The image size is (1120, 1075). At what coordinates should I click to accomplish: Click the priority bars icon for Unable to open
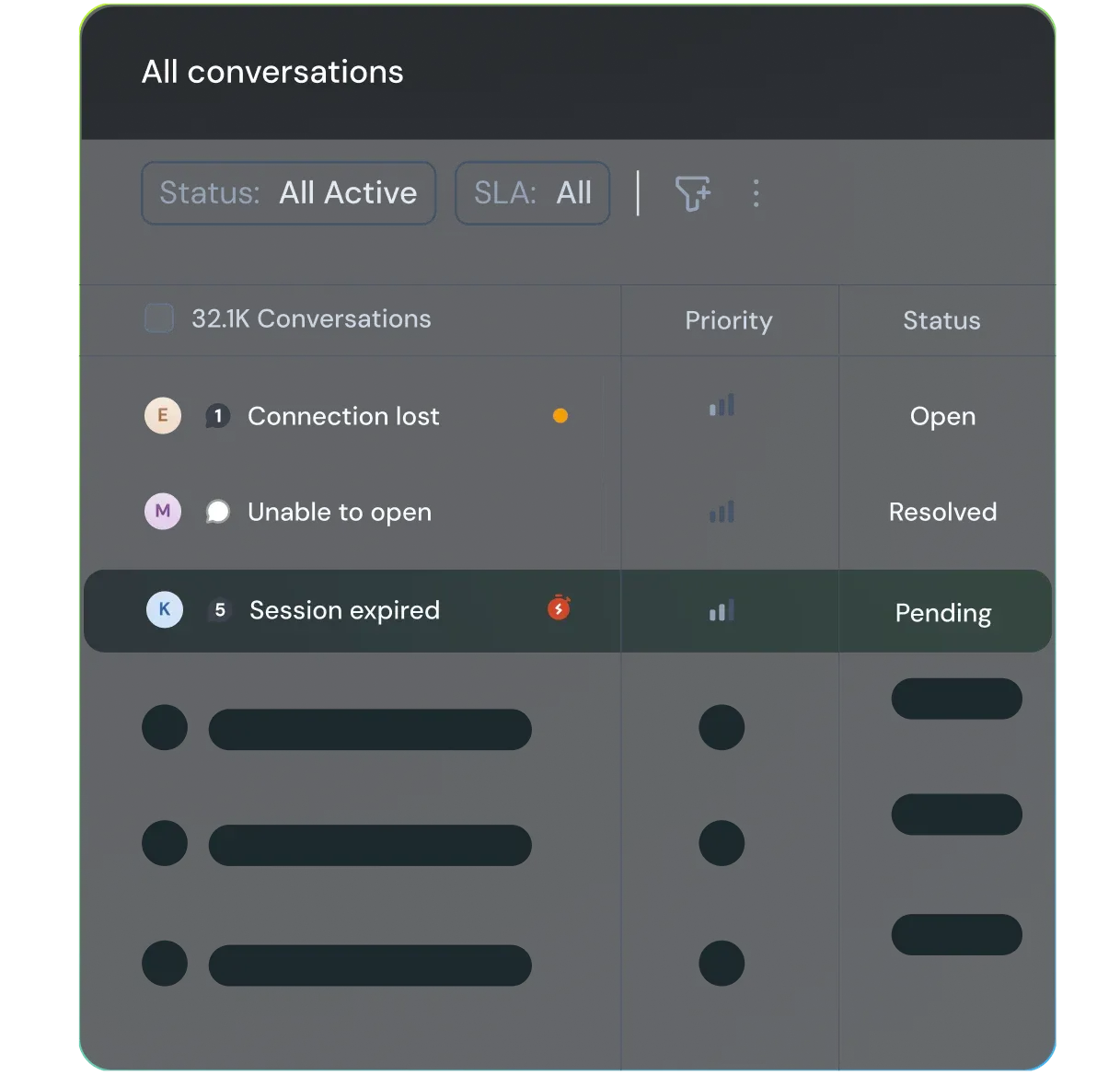[x=722, y=513]
